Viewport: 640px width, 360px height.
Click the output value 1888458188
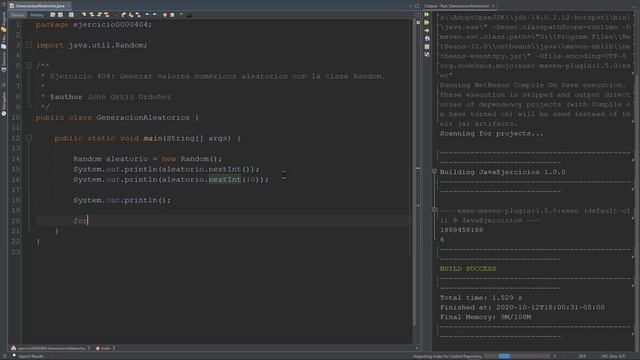point(461,230)
